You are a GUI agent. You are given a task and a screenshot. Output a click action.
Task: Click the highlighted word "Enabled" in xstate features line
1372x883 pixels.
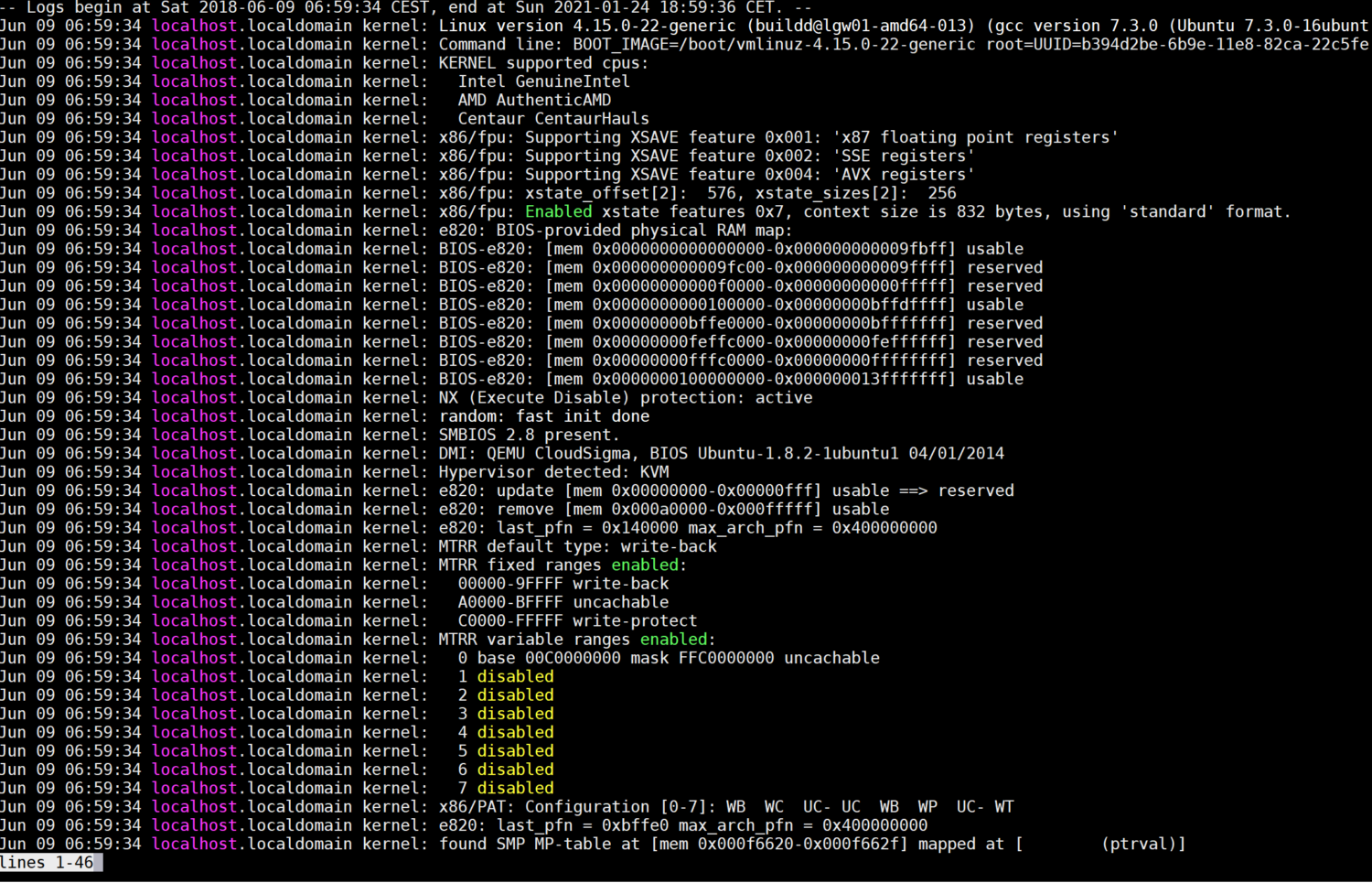(x=558, y=211)
